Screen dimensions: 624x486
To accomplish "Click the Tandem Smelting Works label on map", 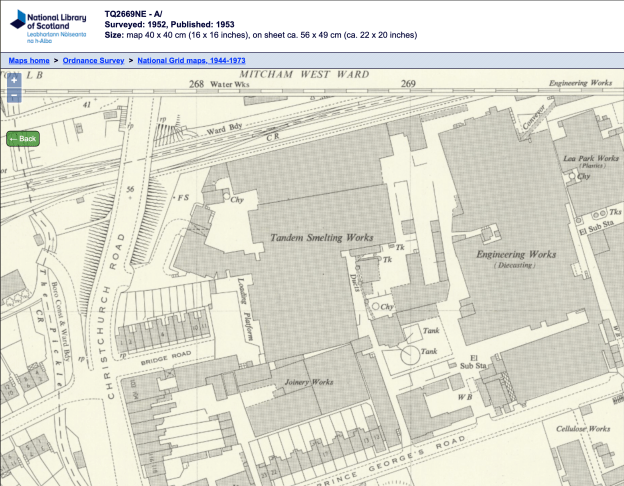I will pyautogui.click(x=321, y=237).
